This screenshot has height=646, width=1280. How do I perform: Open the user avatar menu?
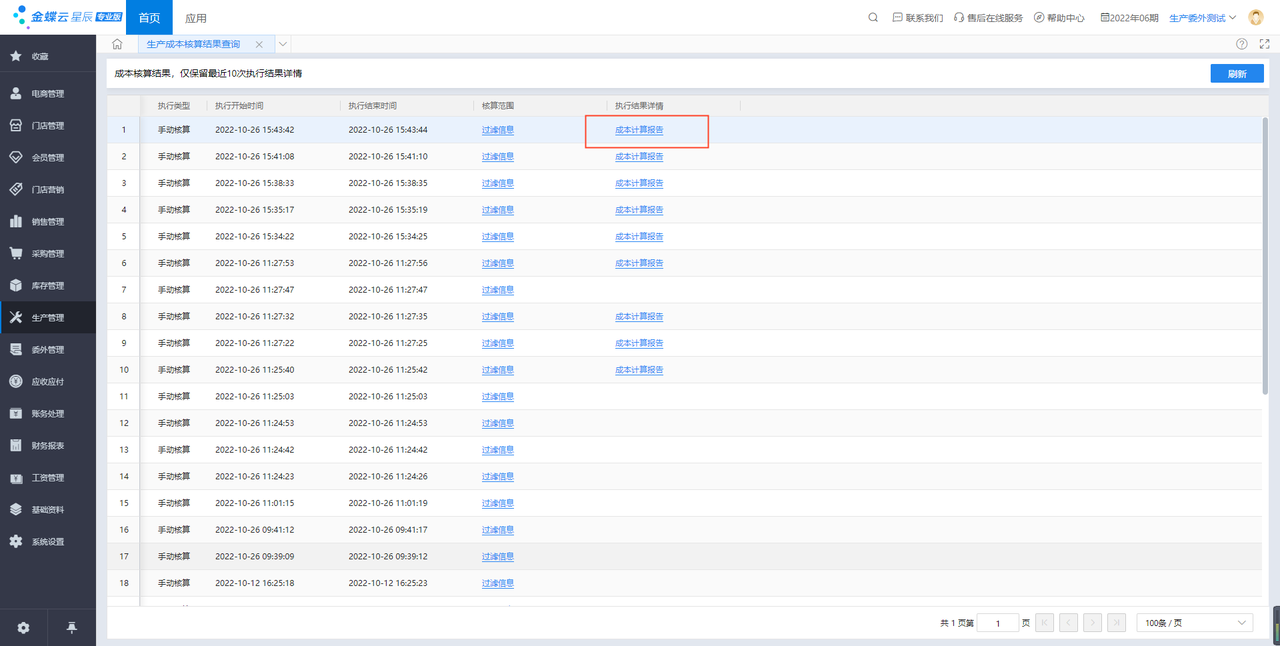(x=1256, y=18)
